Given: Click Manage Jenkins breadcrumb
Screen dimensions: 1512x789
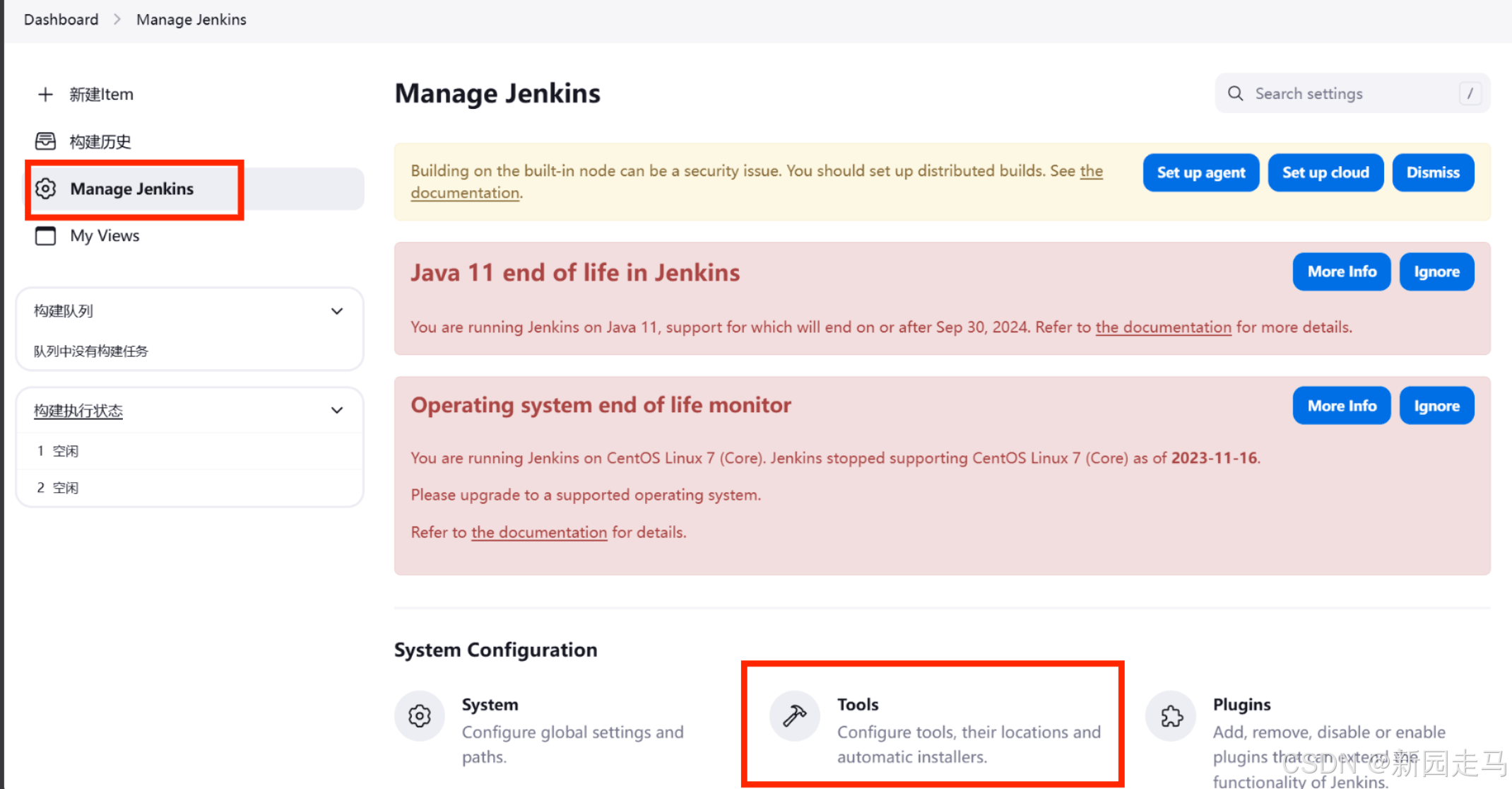Looking at the screenshot, I should click(x=191, y=19).
